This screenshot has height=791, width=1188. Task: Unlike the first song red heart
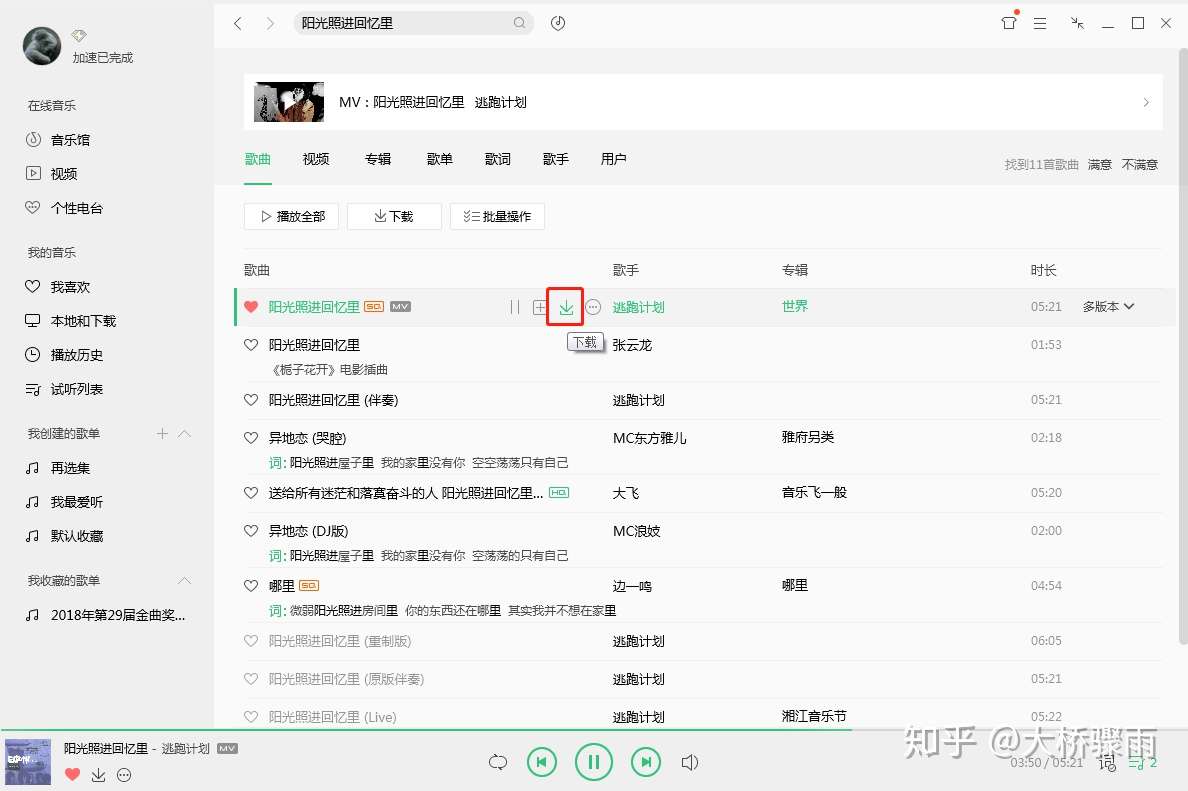tap(251, 307)
